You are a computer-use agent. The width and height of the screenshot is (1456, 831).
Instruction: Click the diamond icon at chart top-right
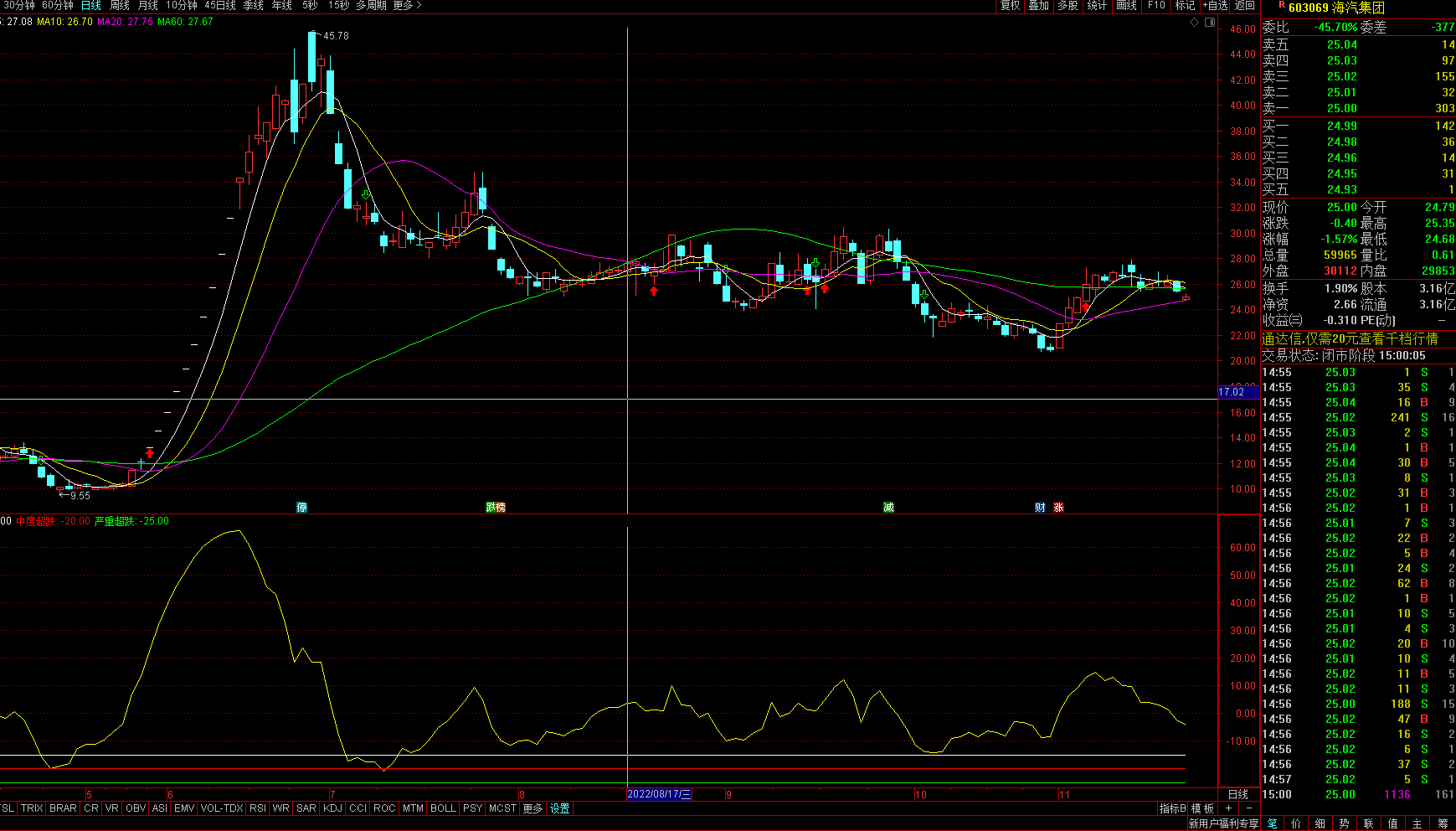[x=1195, y=23]
